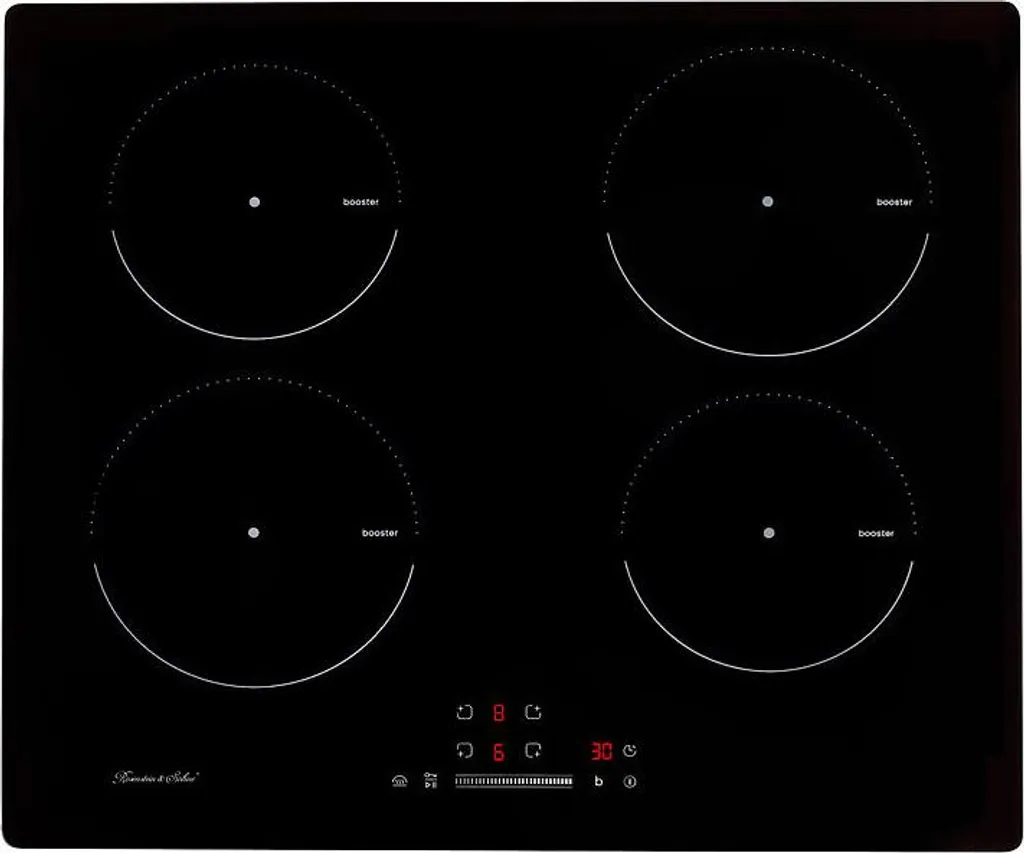Select the rear-right cooking zone icon
Screen dimensions: 1024x853
[534, 712]
